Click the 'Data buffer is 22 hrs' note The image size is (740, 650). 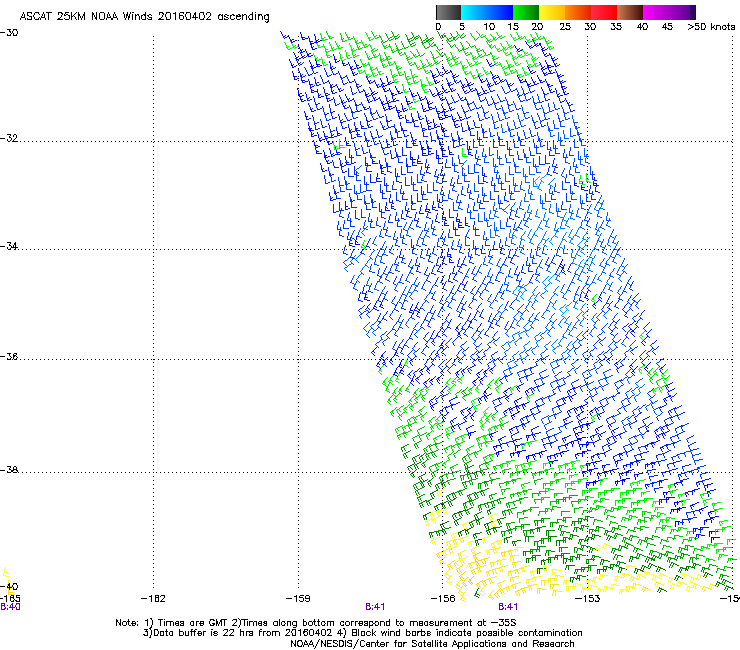362,633
